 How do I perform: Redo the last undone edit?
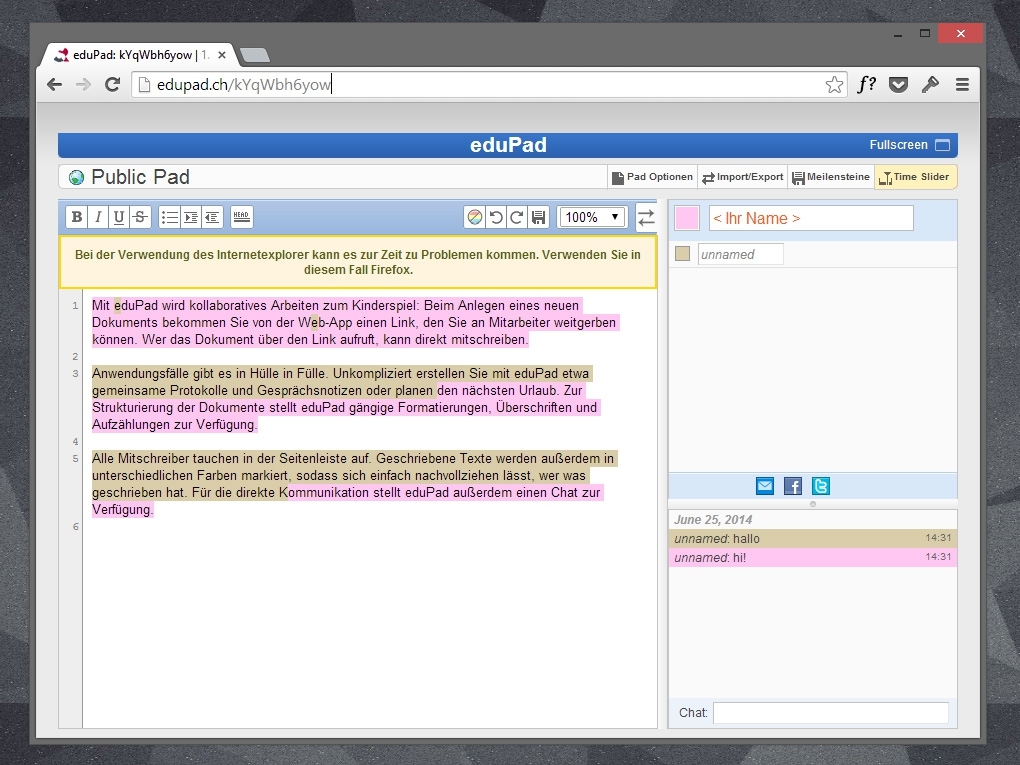pos(517,217)
